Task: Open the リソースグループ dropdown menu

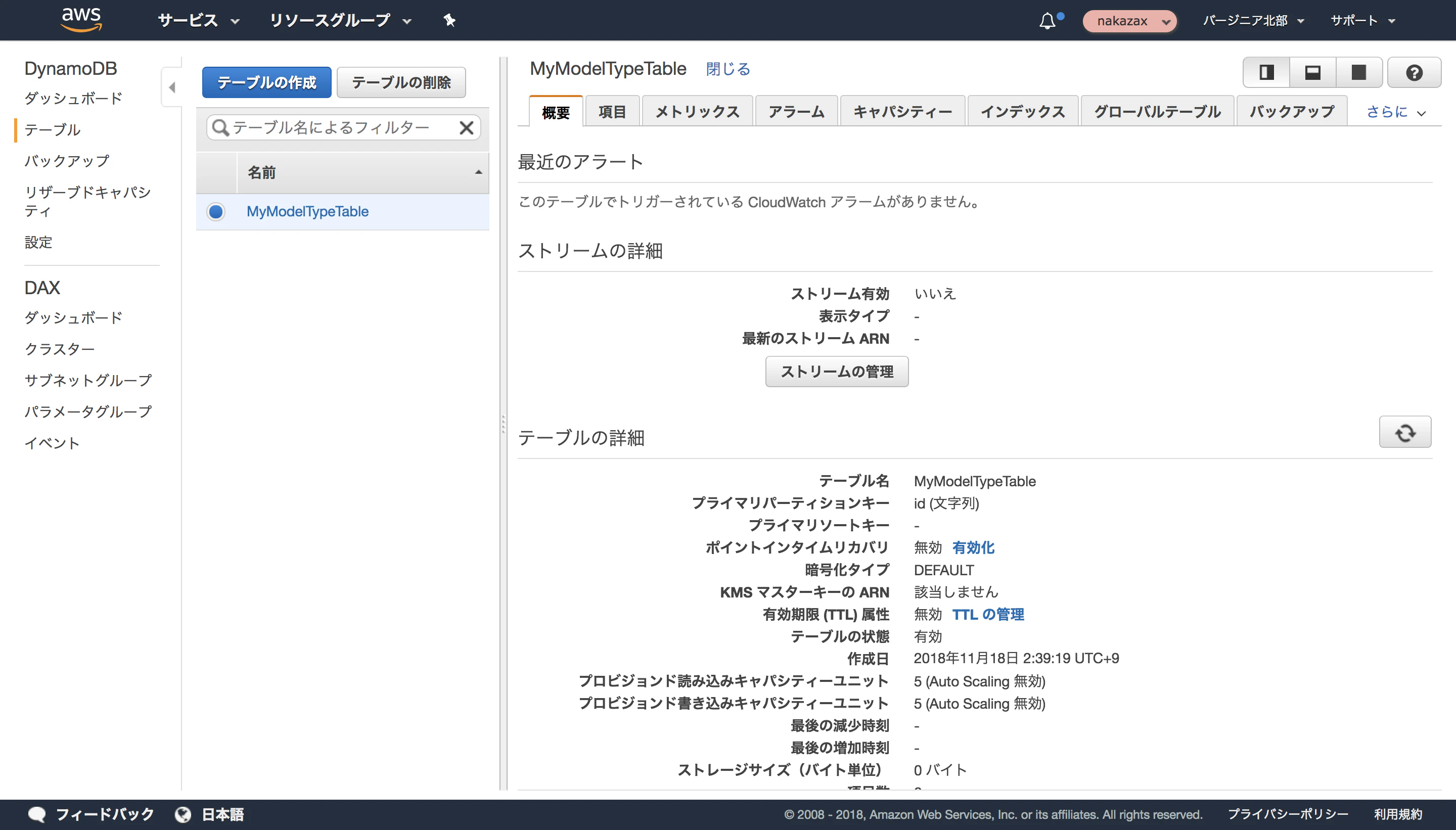Action: (x=340, y=21)
